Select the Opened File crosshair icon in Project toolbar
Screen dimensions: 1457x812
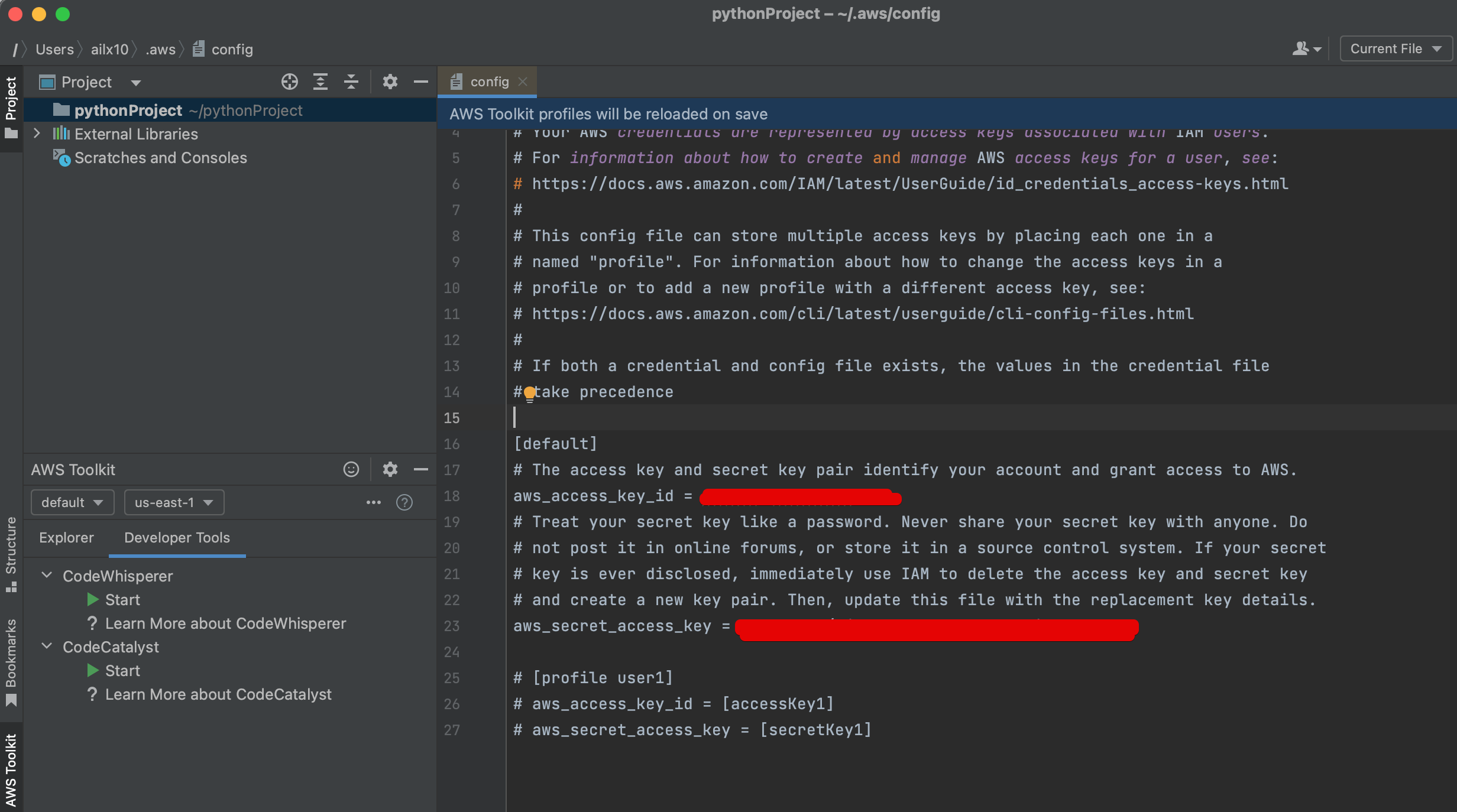point(290,82)
